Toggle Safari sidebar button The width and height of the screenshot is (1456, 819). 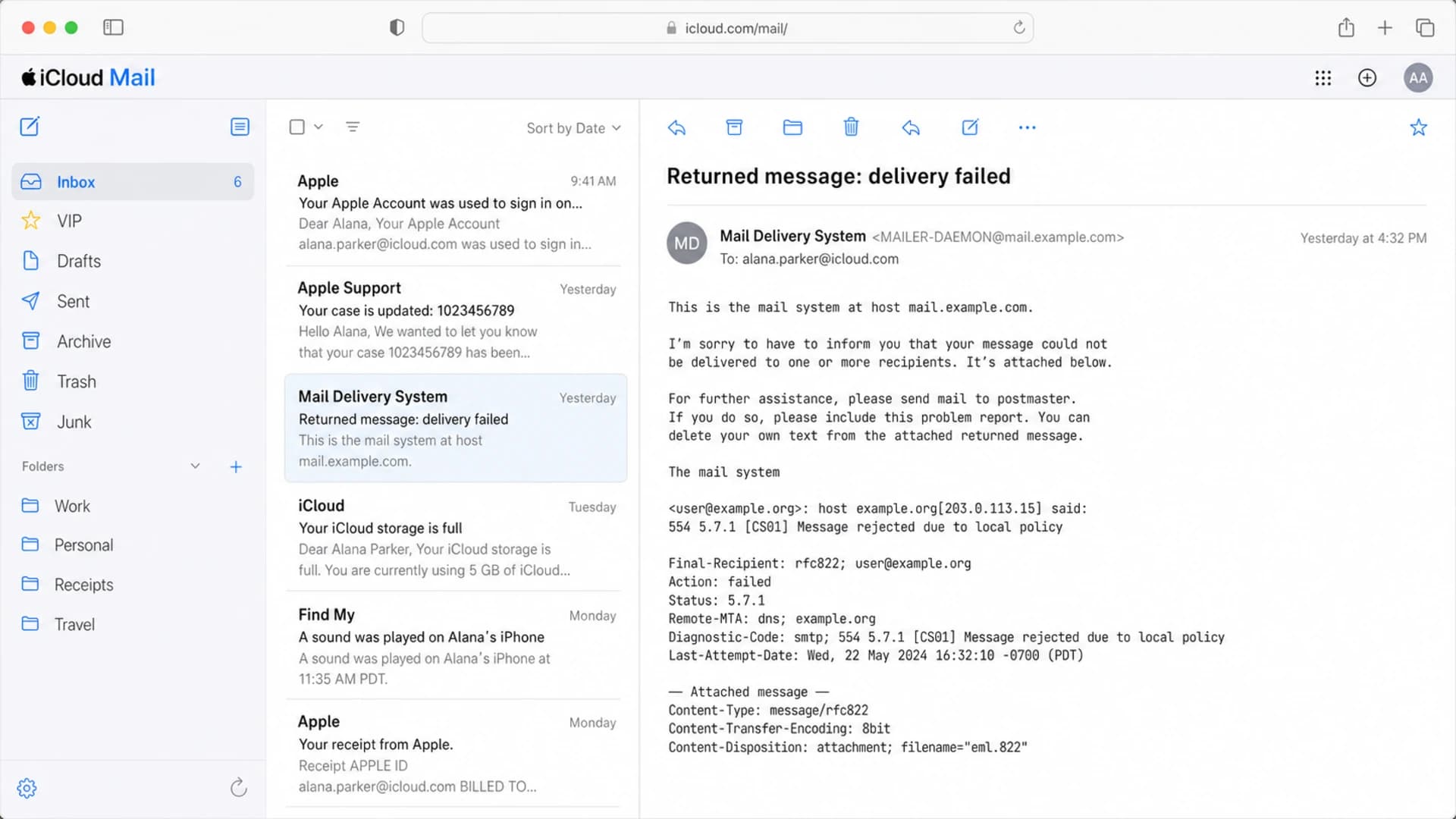tap(113, 28)
